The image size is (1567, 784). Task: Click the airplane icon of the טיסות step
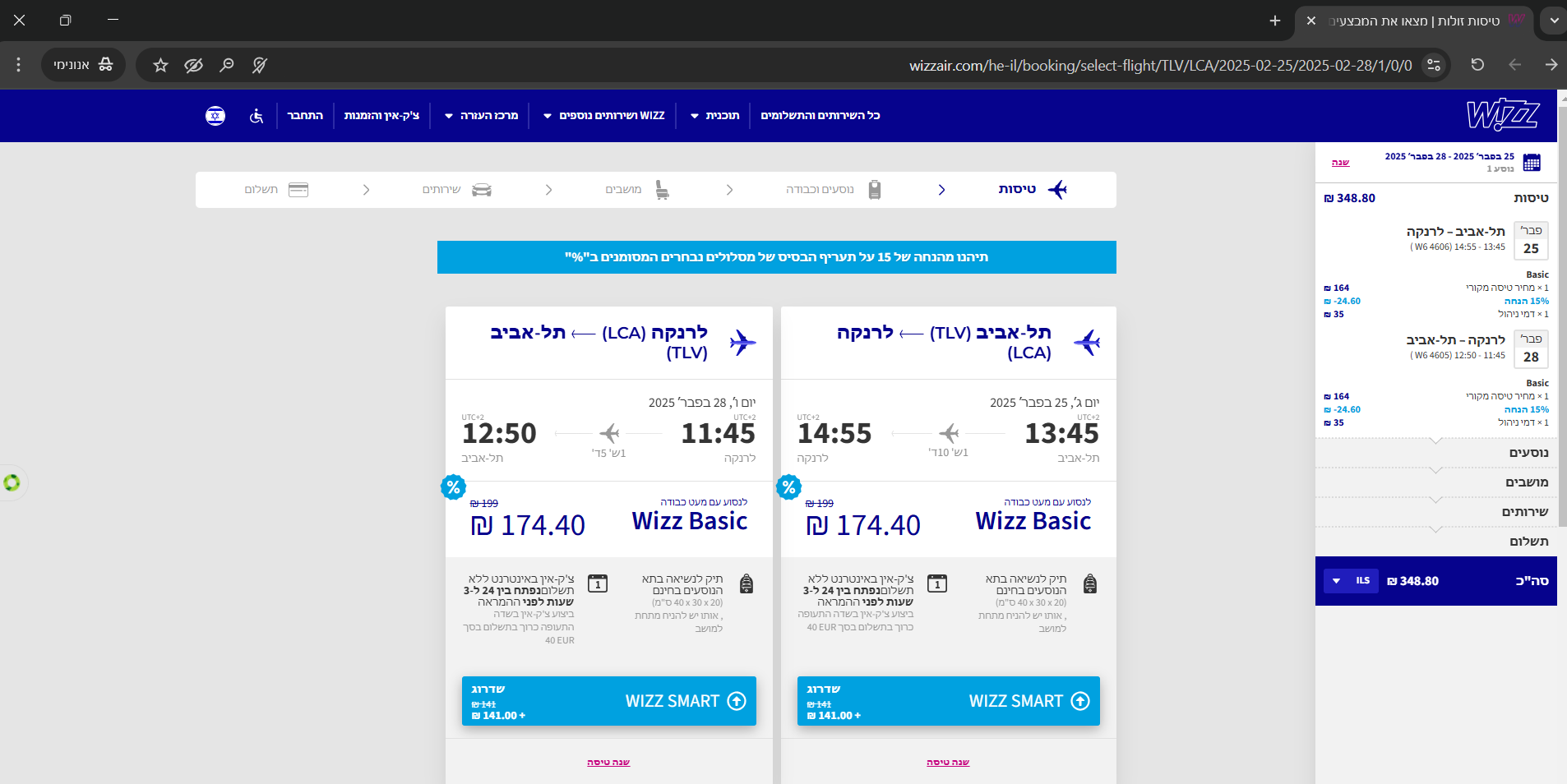click(1058, 190)
